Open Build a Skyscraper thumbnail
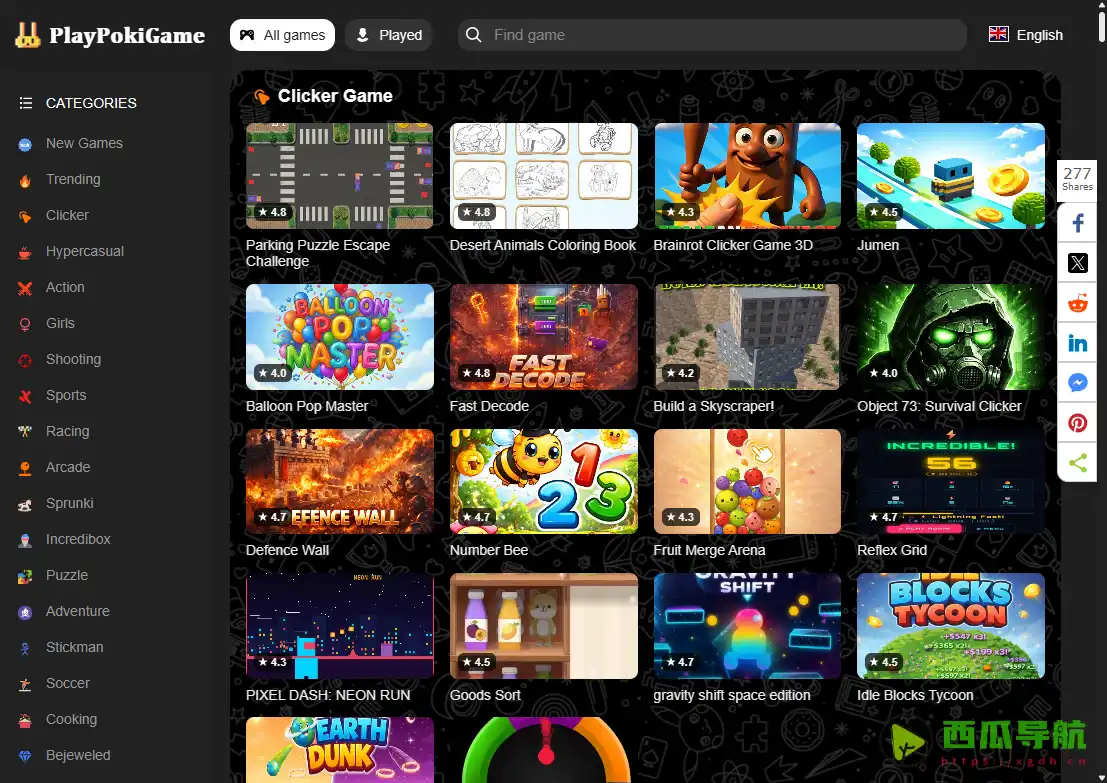Image resolution: width=1107 pixels, height=783 pixels. click(x=747, y=337)
